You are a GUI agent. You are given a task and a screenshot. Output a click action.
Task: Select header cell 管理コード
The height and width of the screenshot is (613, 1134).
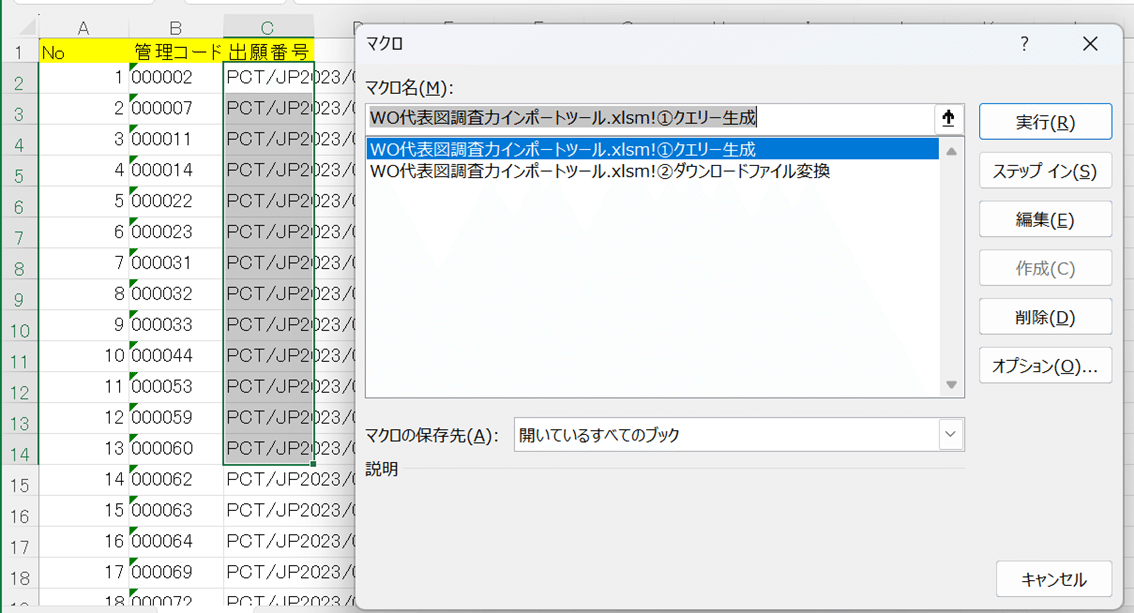tap(176, 51)
